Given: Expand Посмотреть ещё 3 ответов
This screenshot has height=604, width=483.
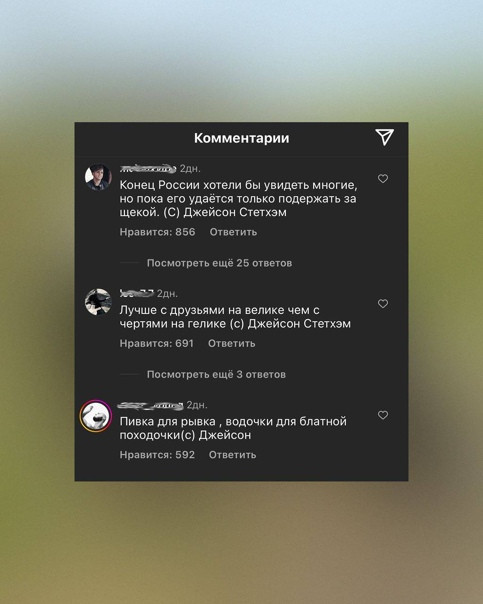Looking at the screenshot, I should coord(216,374).
